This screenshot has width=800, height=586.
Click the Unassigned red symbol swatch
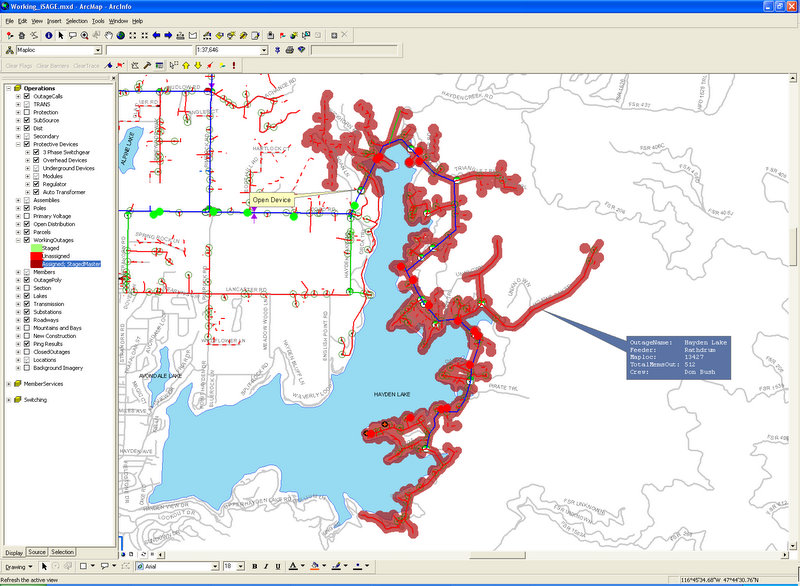click(37, 256)
